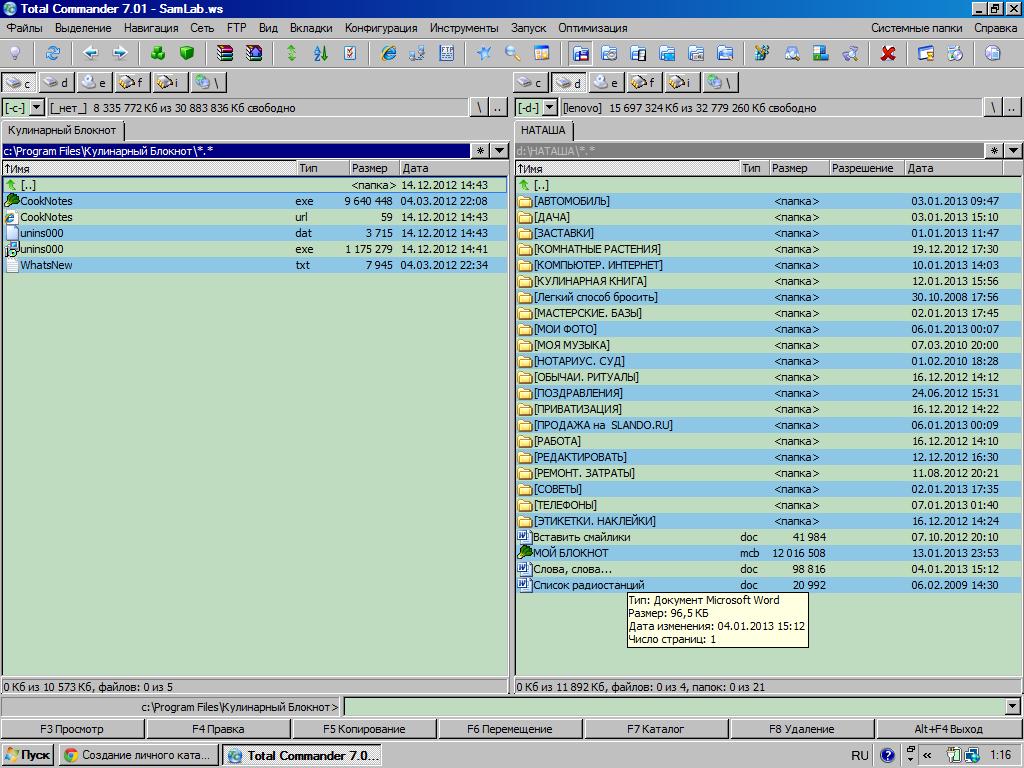Image resolution: width=1024 pixels, height=768 pixels.
Task: Select the МОЙ БЛОКНОТ mcb file
Action: [x=768, y=552]
